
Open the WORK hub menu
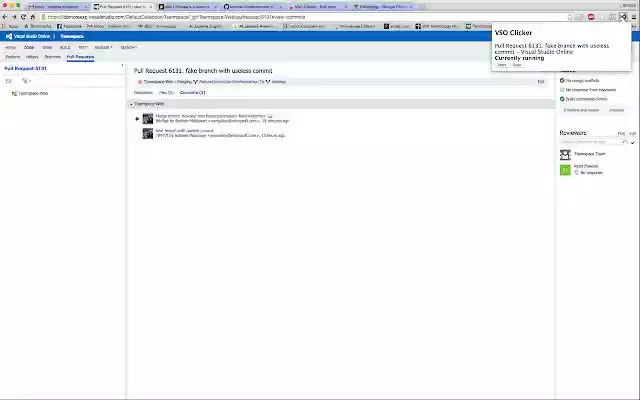click(x=47, y=47)
